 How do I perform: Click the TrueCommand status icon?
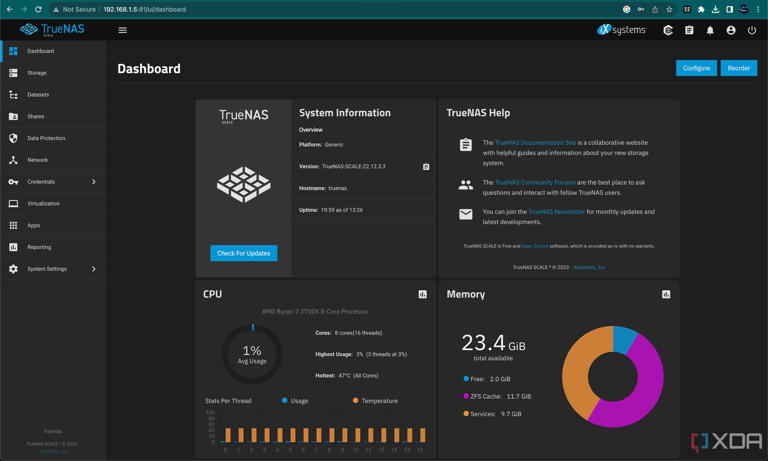point(668,30)
